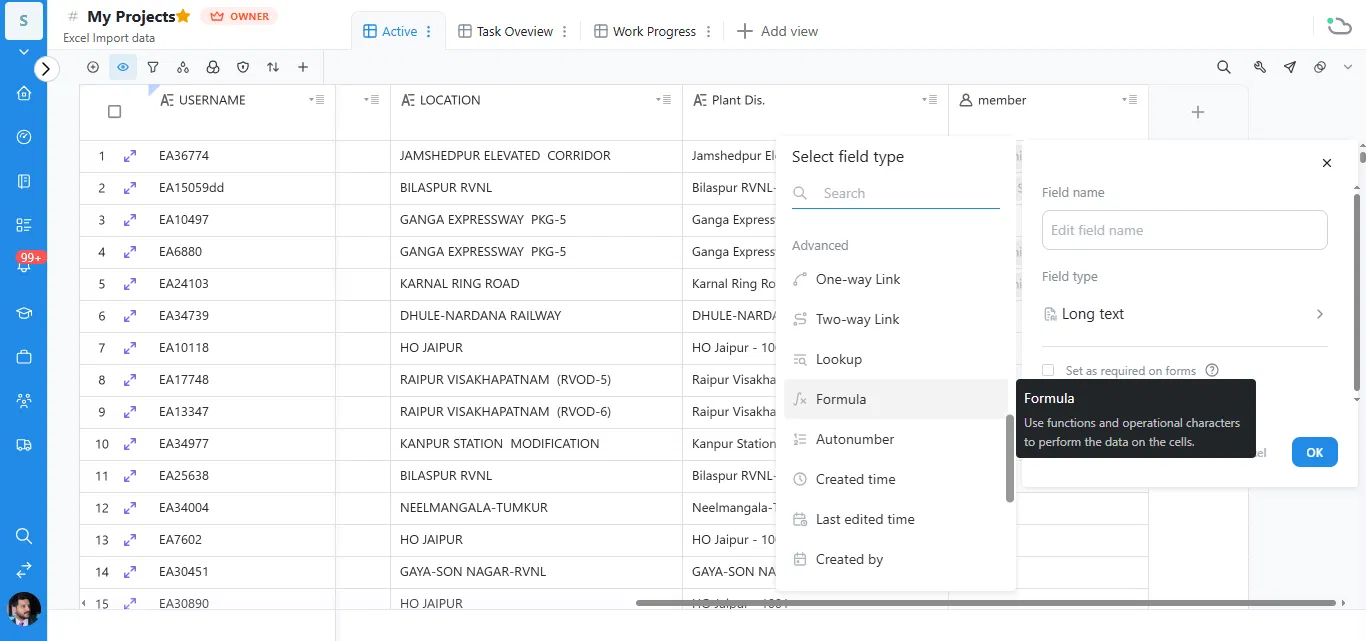The image size is (1366, 641).
Task: Click the paper plane share icon
Action: 1290,67
